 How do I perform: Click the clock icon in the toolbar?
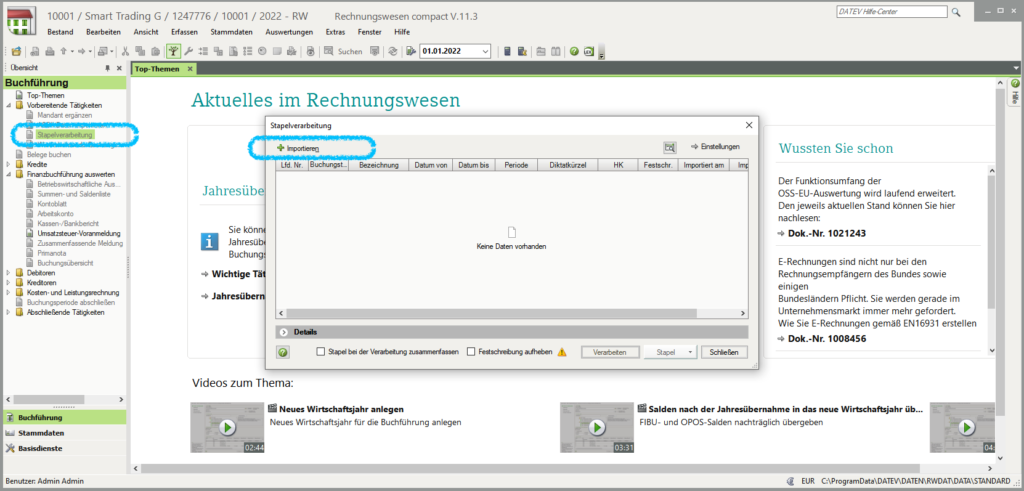pyautogui.click(x=262, y=51)
